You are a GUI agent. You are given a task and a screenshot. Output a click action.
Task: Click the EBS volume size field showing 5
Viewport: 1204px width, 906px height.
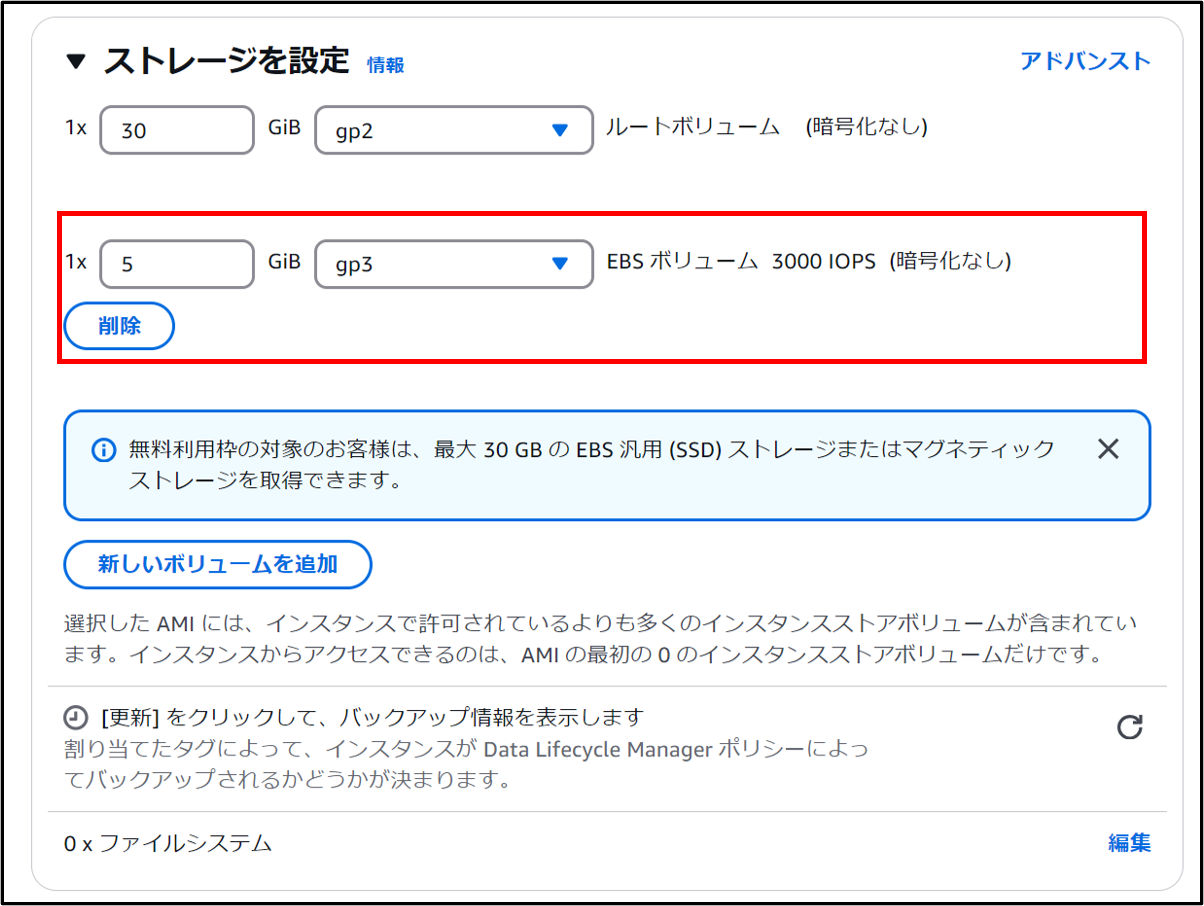point(177,264)
